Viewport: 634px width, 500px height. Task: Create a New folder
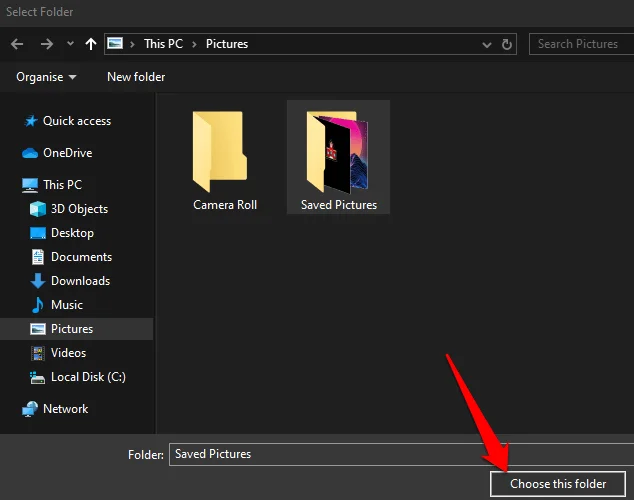(x=136, y=77)
